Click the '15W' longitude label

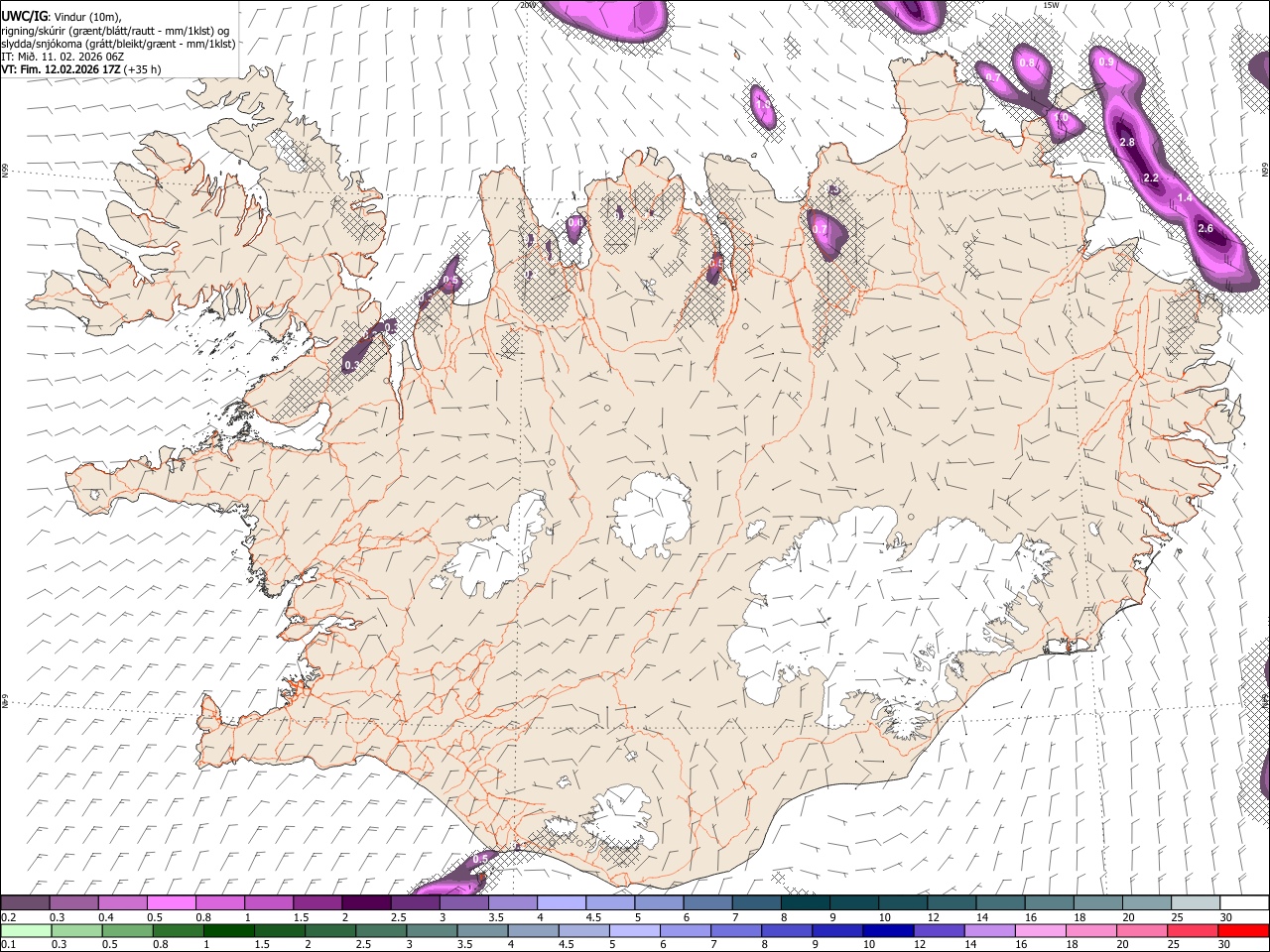click(x=1051, y=4)
